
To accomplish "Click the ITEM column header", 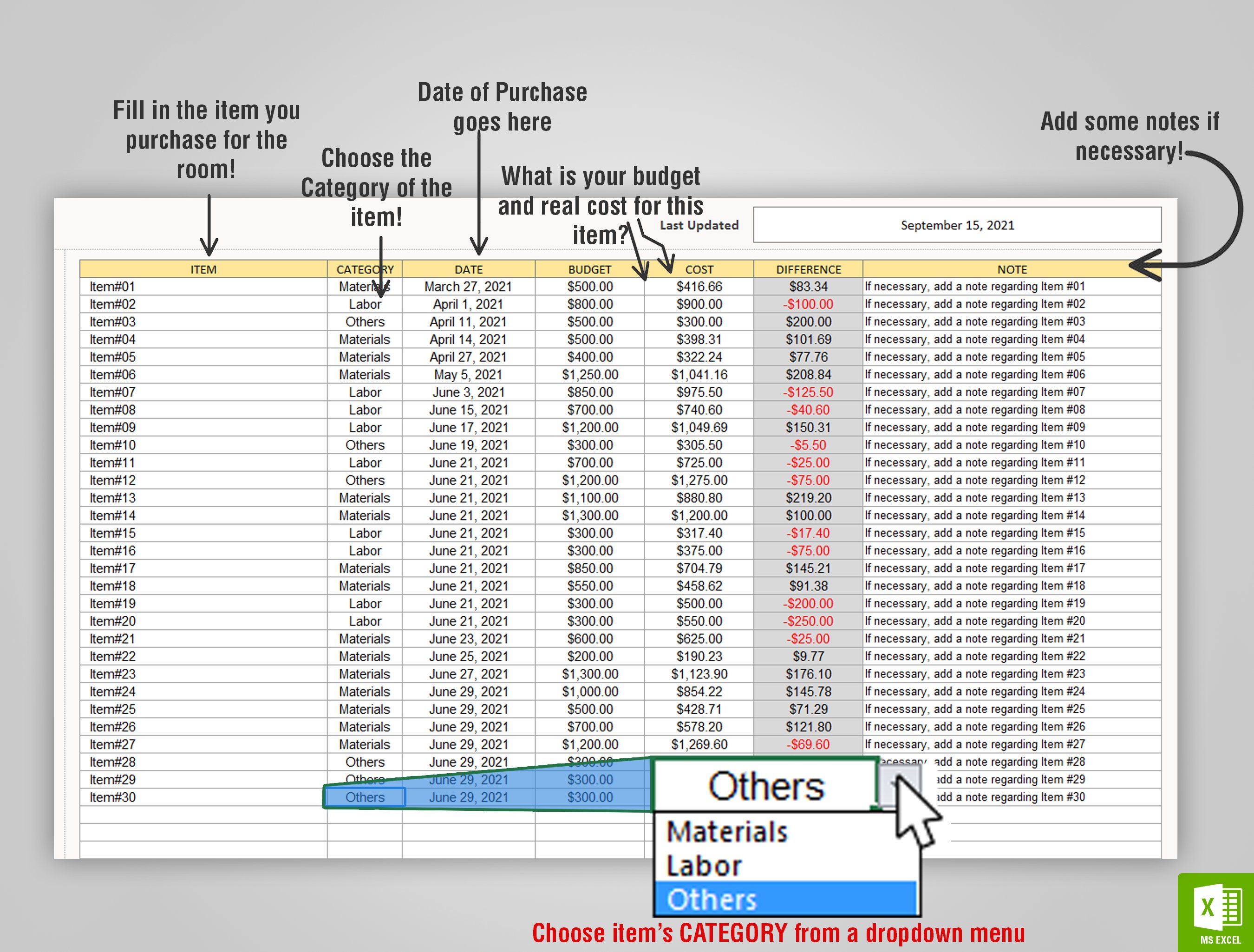I will 204,269.
